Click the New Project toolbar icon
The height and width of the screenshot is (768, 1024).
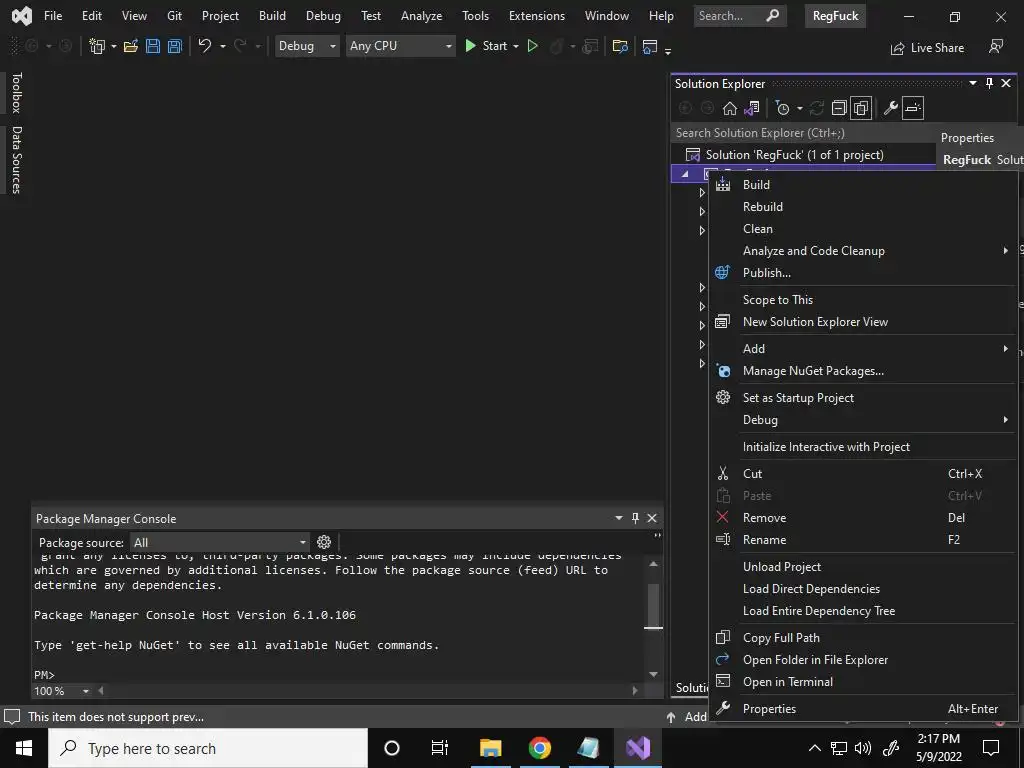[x=97, y=46]
